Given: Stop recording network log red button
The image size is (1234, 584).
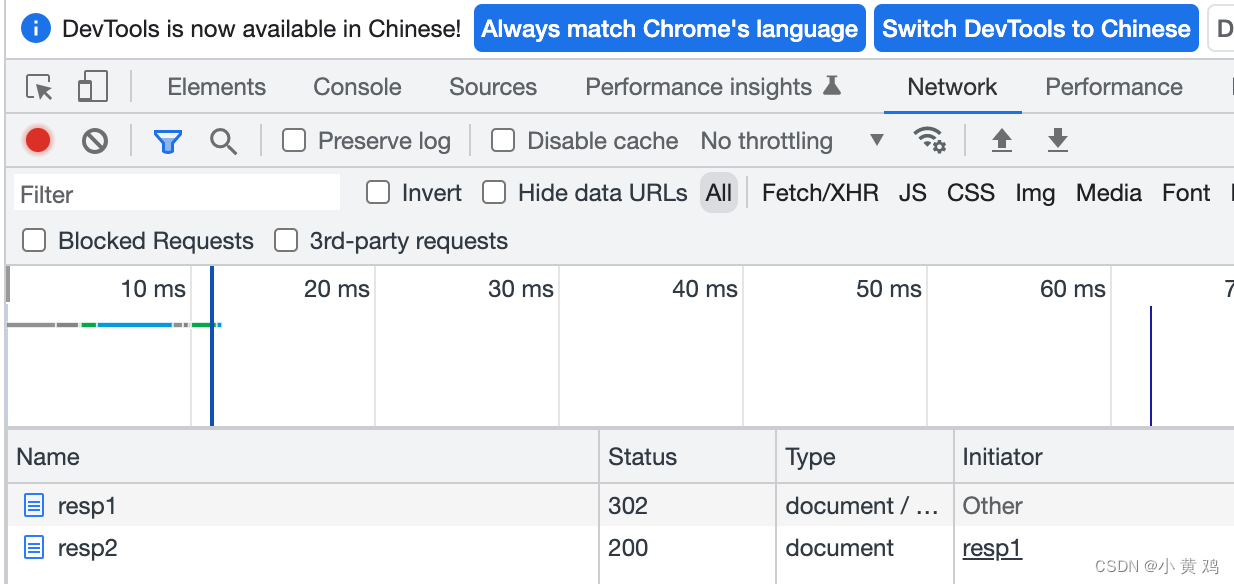Looking at the screenshot, I should point(38,141).
